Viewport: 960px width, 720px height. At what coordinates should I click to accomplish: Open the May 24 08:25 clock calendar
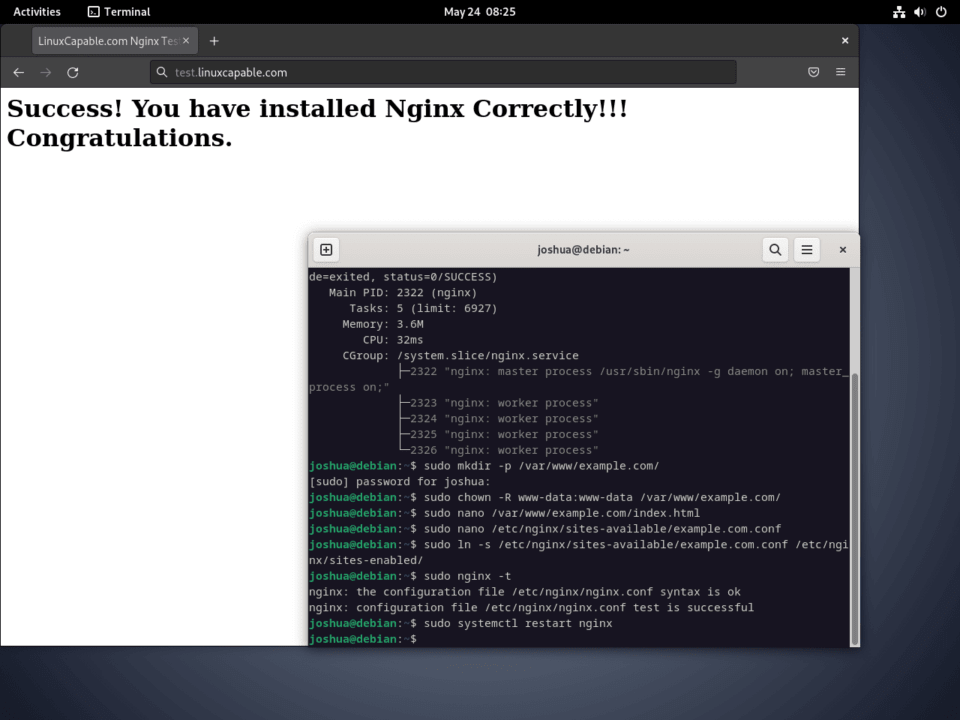click(x=479, y=12)
